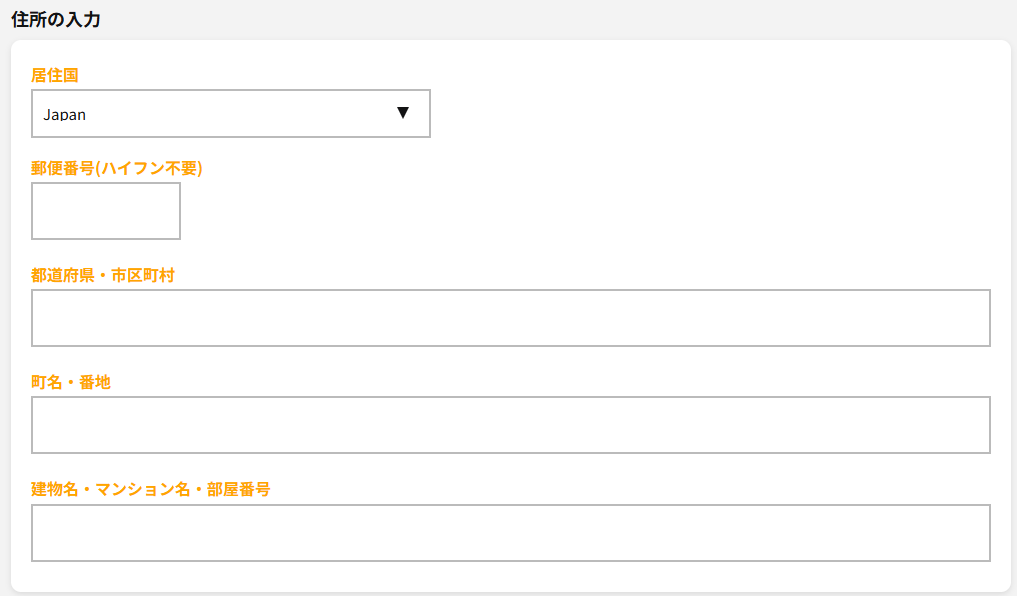
Task: Show country options via the ▼ arrow
Action: click(x=403, y=113)
